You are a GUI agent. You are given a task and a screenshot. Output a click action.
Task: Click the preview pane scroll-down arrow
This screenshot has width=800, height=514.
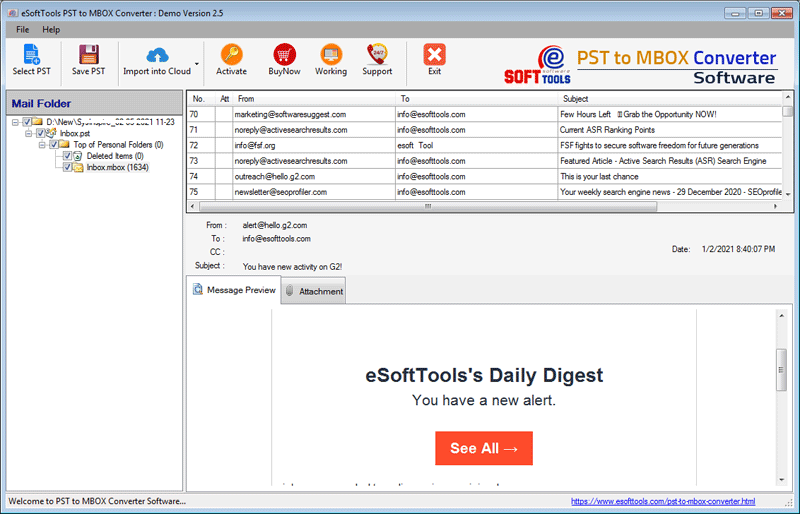tap(781, 480)
